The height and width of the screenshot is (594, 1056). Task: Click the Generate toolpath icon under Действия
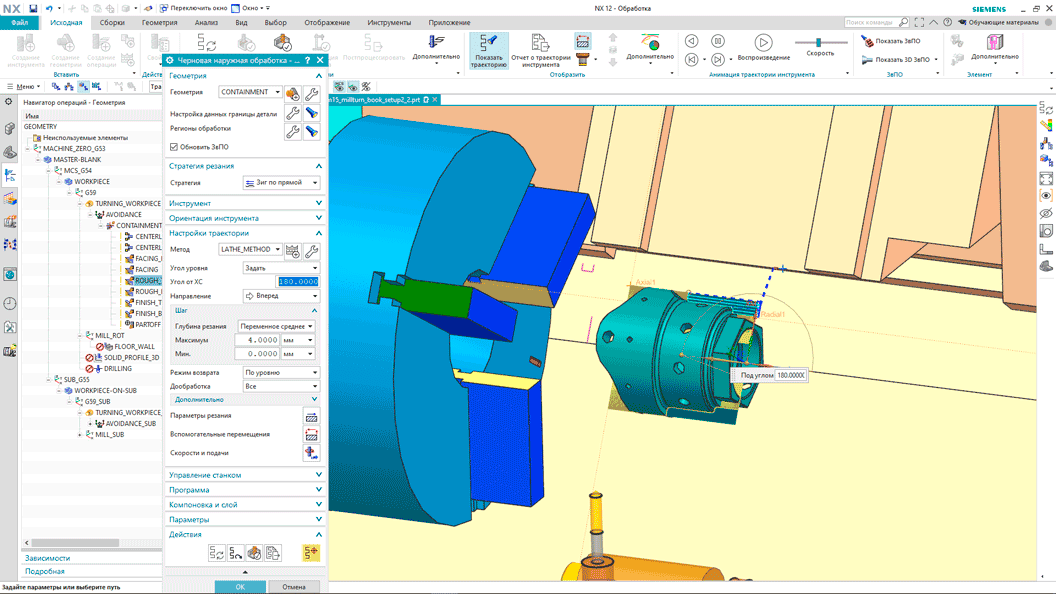tap(216, 553)
